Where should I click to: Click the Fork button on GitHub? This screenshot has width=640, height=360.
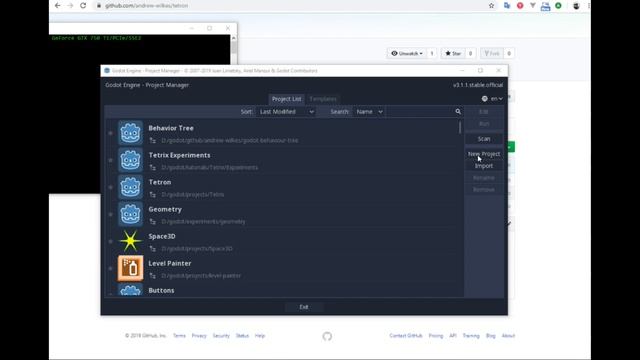pos(492,53)
